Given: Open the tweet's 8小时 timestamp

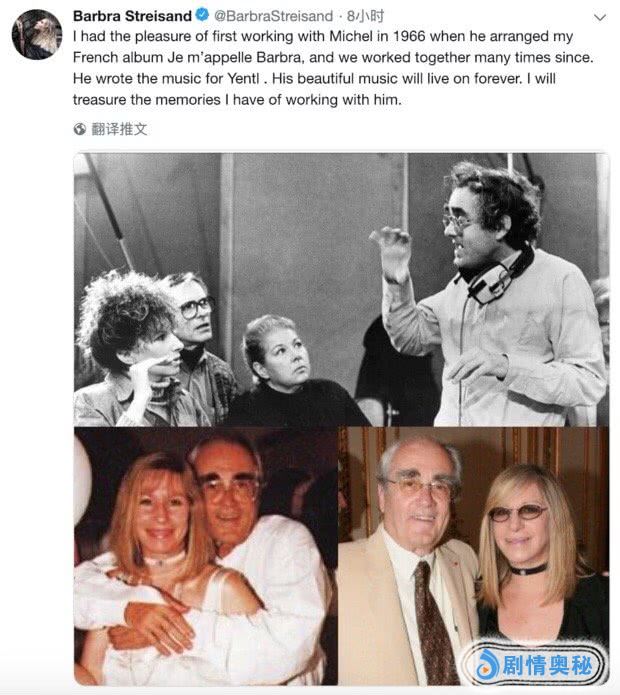Looking at the screenshot, I should (365, 16).
